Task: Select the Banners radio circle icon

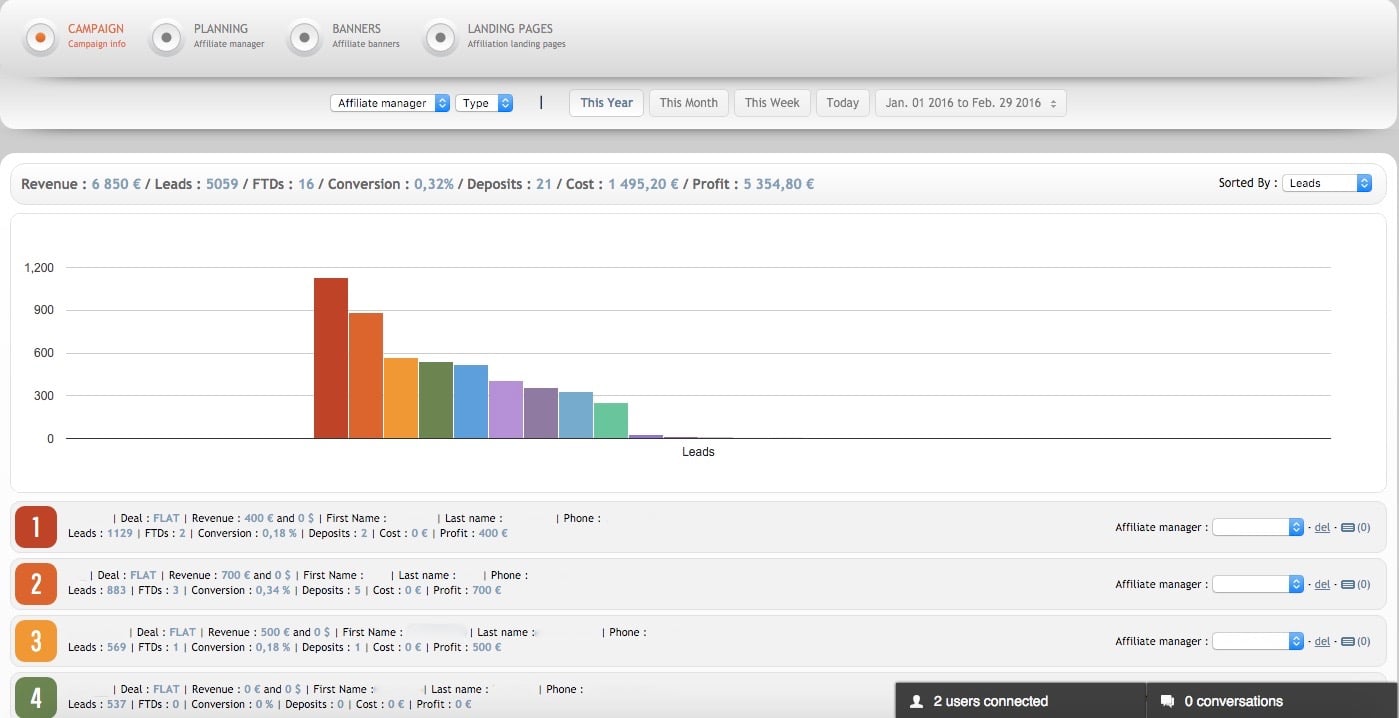Action: coord(304,38)
